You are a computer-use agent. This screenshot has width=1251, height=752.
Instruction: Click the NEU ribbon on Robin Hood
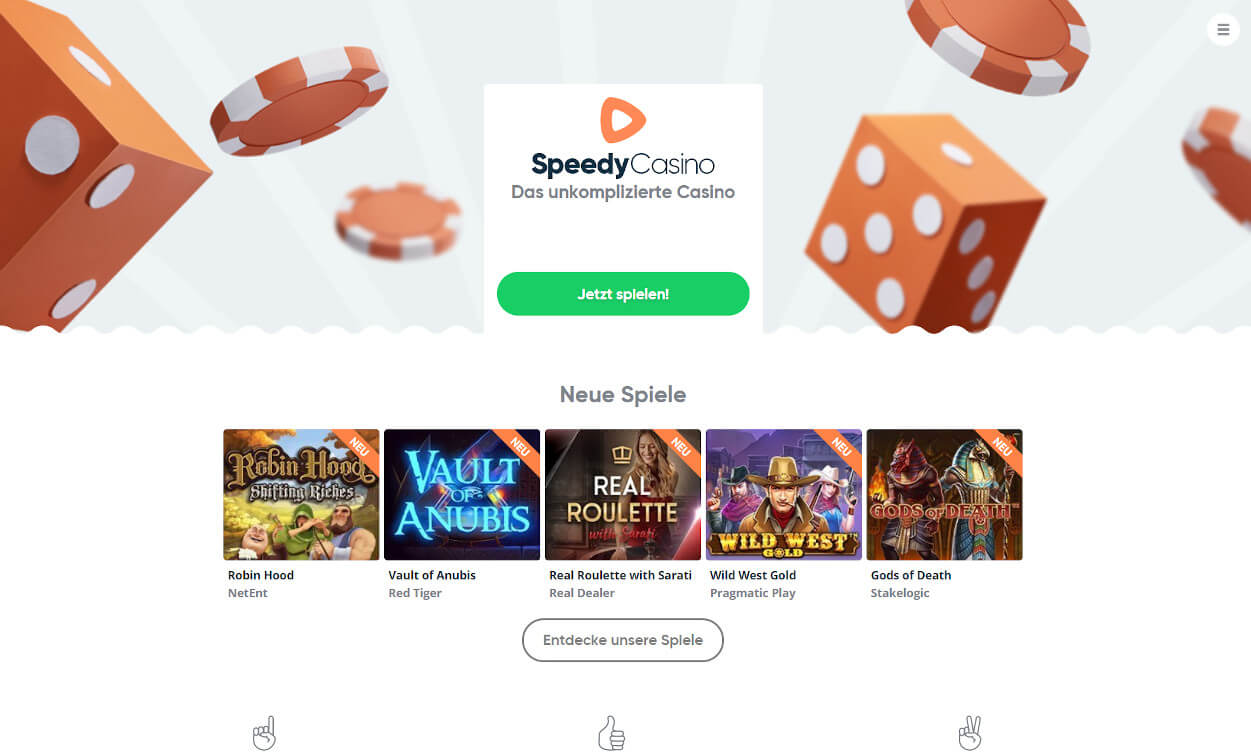pyautogui.click(x=357, y=446)
